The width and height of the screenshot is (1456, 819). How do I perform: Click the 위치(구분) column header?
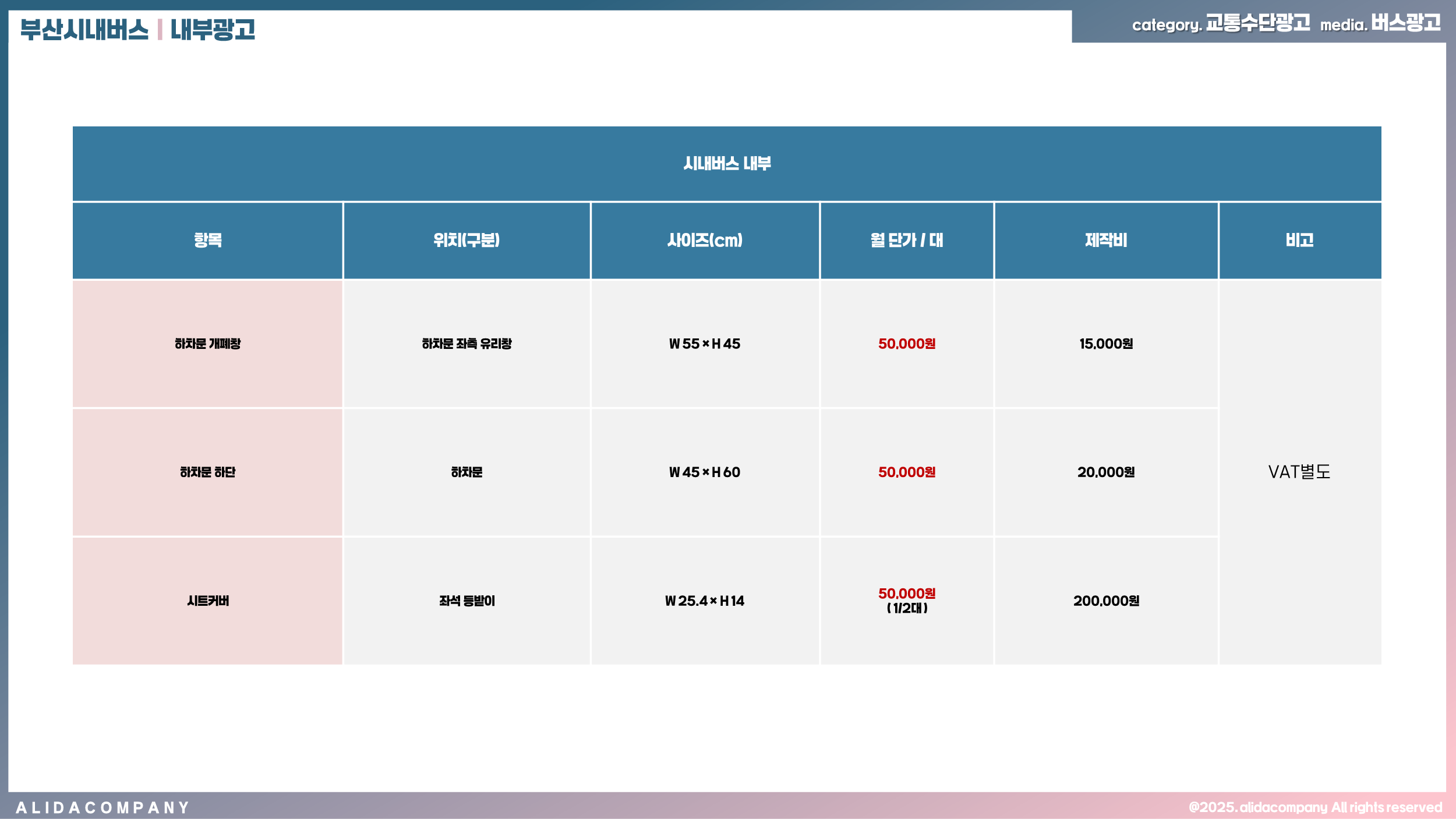pos(467,240)
